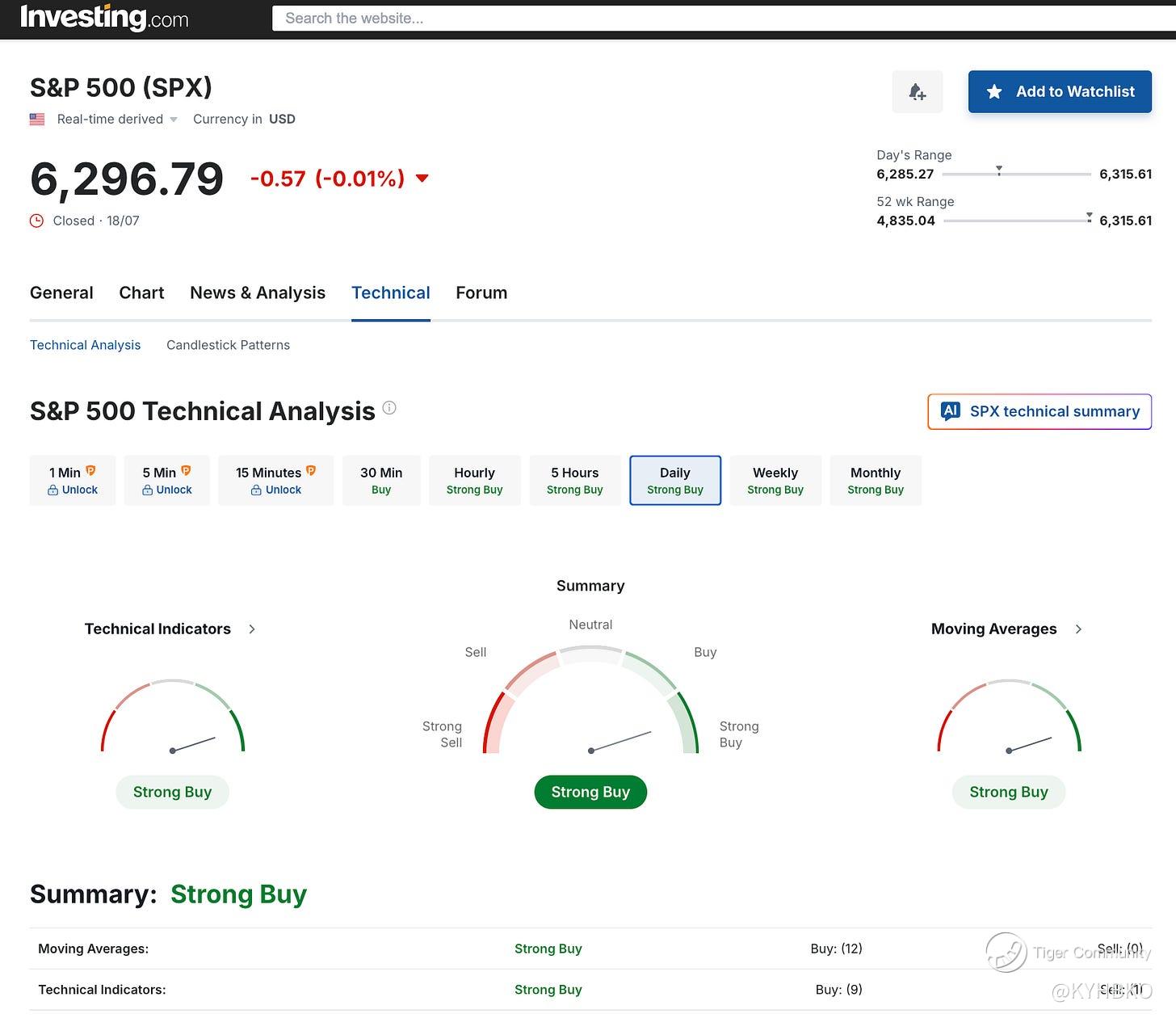This screenshot has width=1176, height=1018.
Task: Click the Day's Range slider bar
Action: click(1016, 174)
